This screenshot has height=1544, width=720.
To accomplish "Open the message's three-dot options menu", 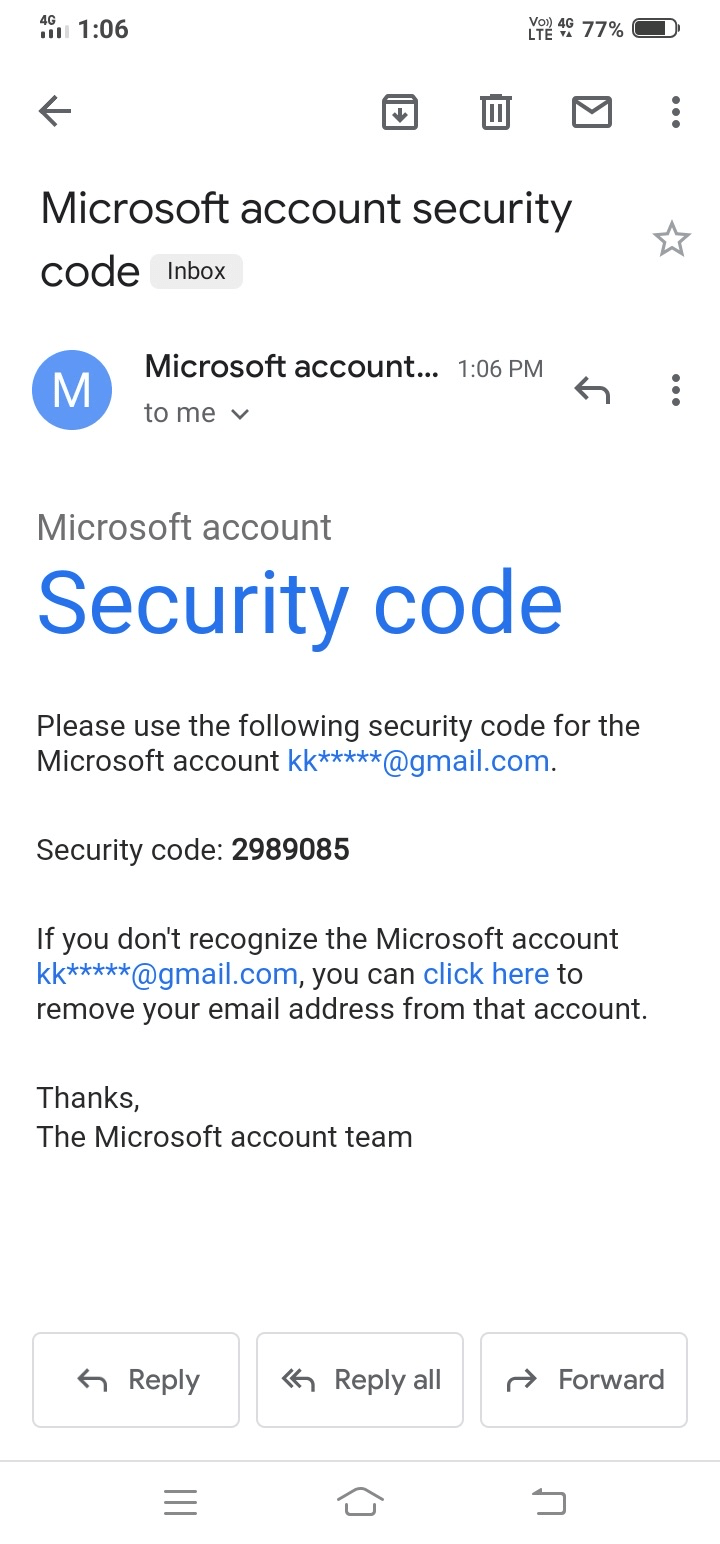I will click(x=675, y=390).
